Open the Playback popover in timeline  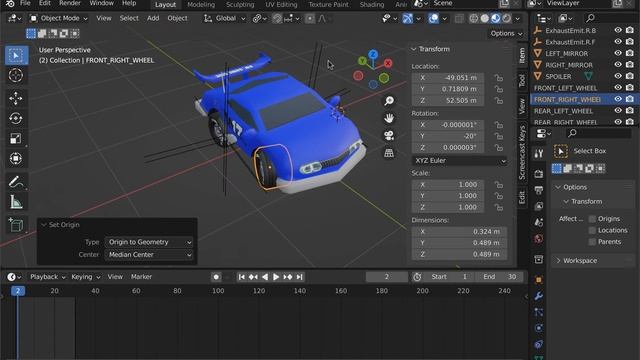47,277
